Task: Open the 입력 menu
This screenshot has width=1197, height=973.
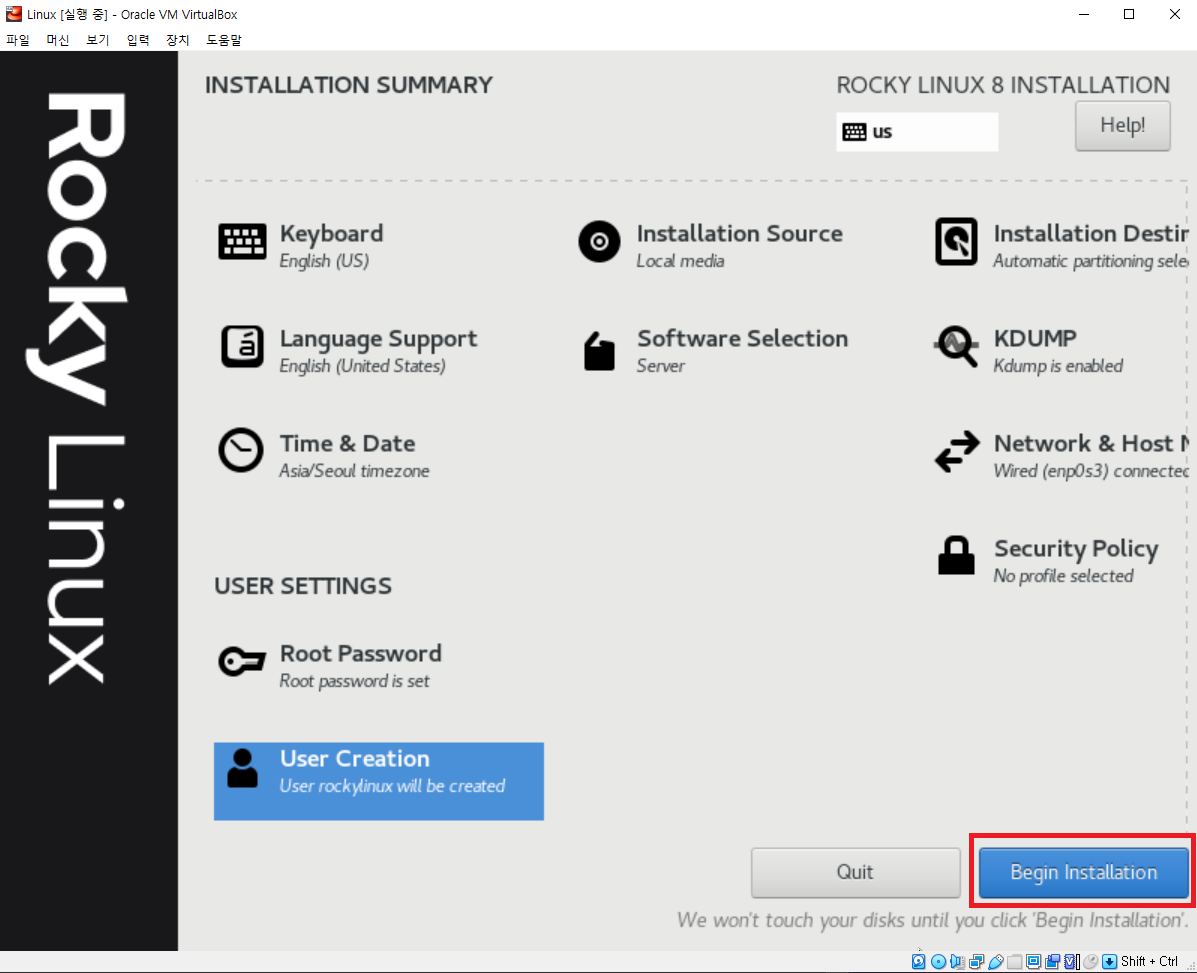Action: [138, 40]
